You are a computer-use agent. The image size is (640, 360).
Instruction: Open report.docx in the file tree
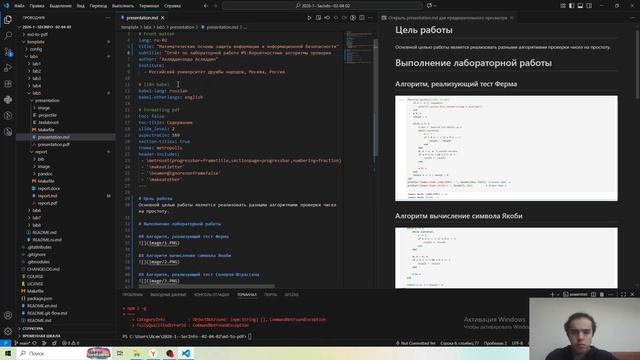tap(49, 189)
